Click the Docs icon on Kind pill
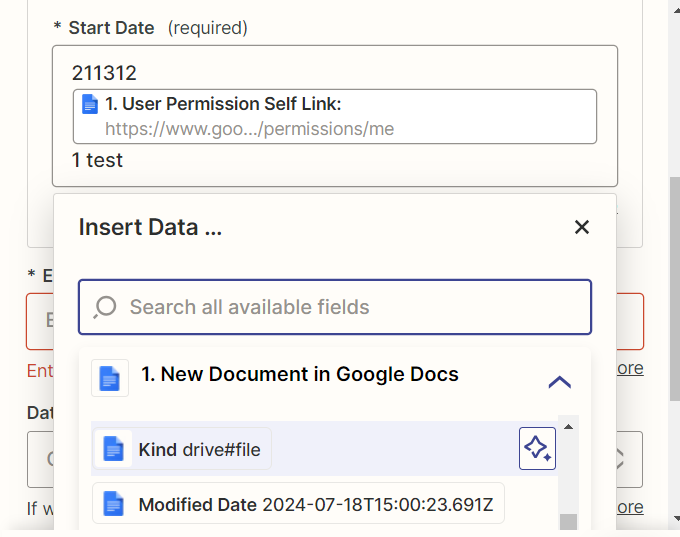Image resolution: width=680 pixels, height=537 pixels. pos(114,449)
